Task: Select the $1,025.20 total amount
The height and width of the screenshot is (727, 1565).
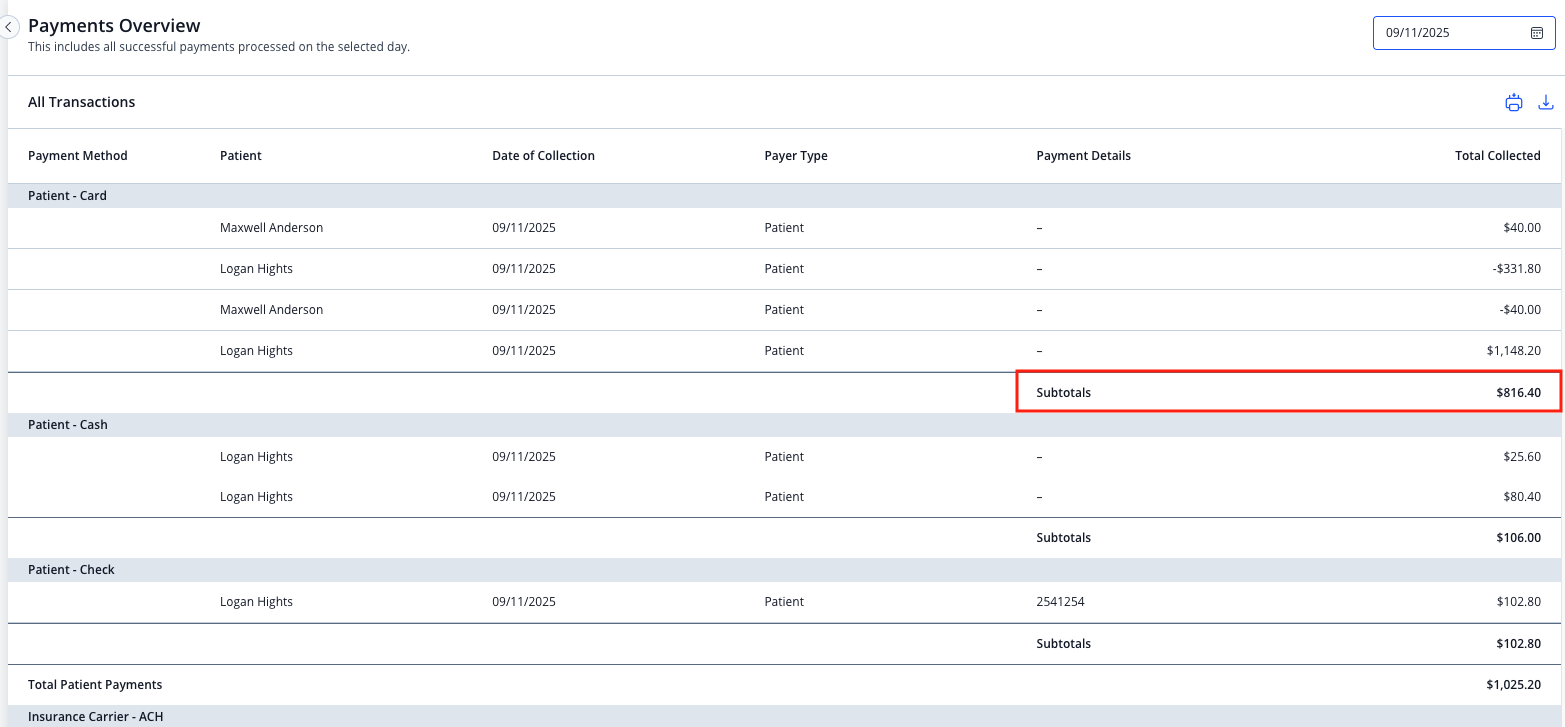Action: click(x=1513, y=685)
